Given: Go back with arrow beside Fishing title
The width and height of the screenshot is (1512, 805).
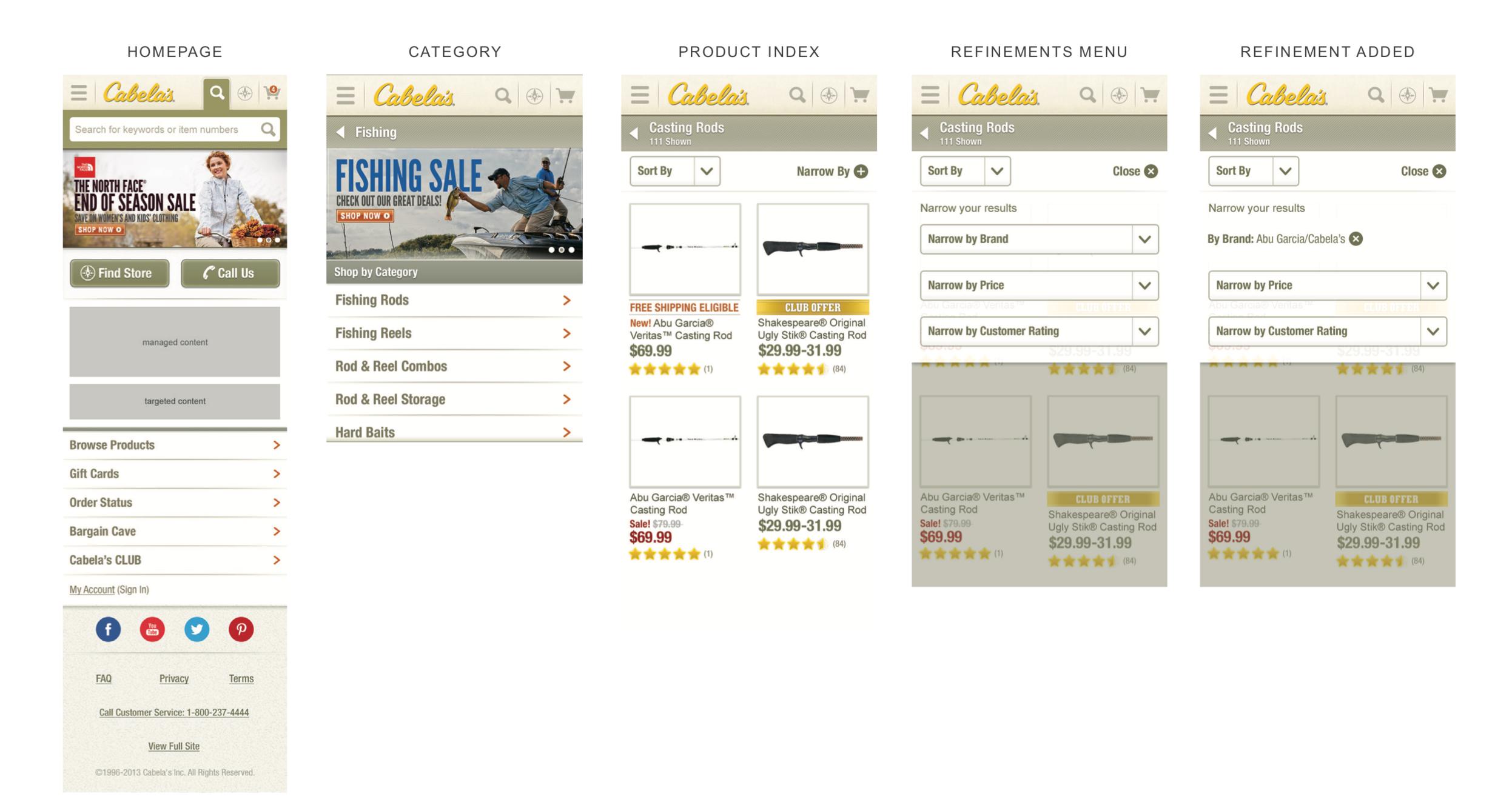Looking at the screenshot, I should tap(341, 132).
